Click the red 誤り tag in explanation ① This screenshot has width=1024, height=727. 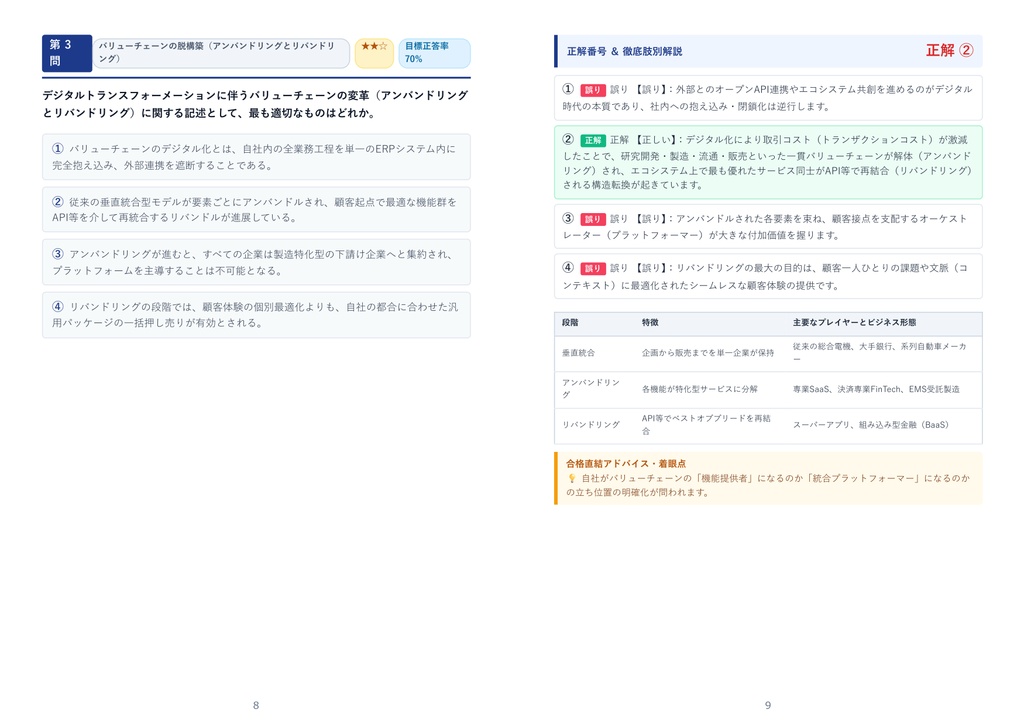point(592,90)
